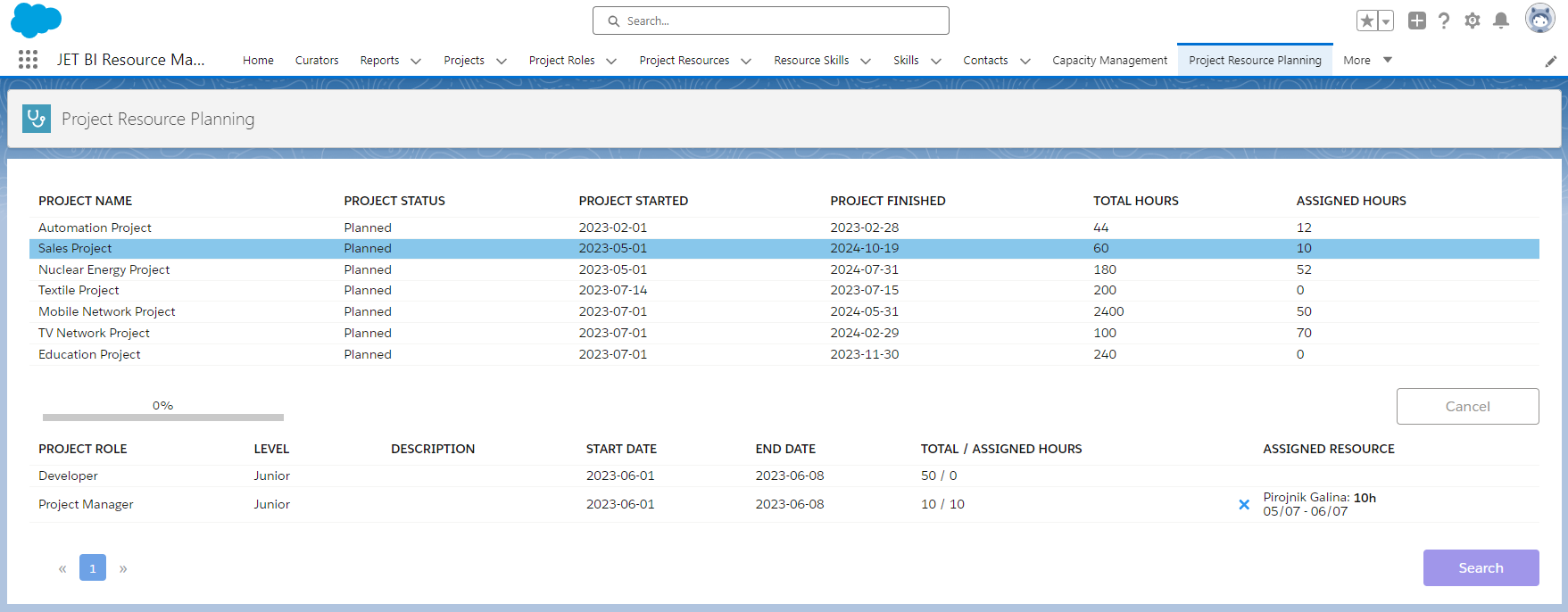Click the Cancel button

point(1467,406)
